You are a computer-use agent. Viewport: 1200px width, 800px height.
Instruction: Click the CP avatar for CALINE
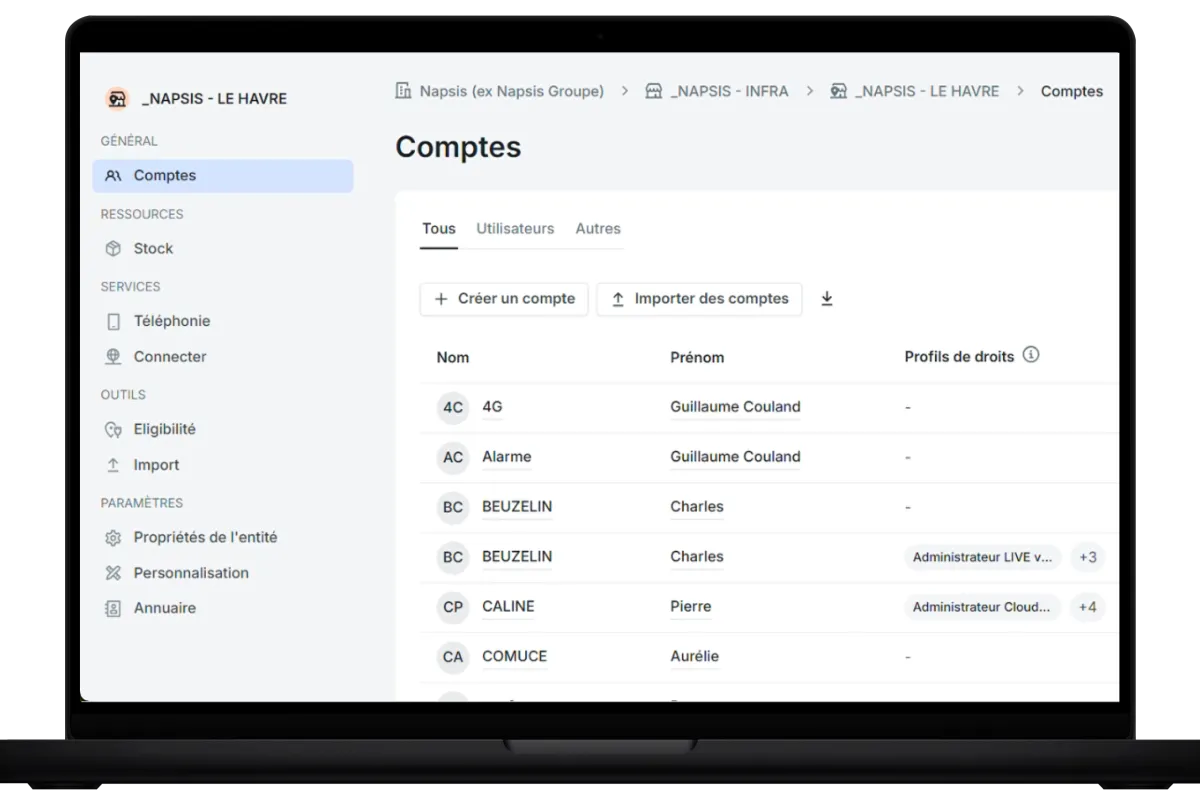point(453,608)
